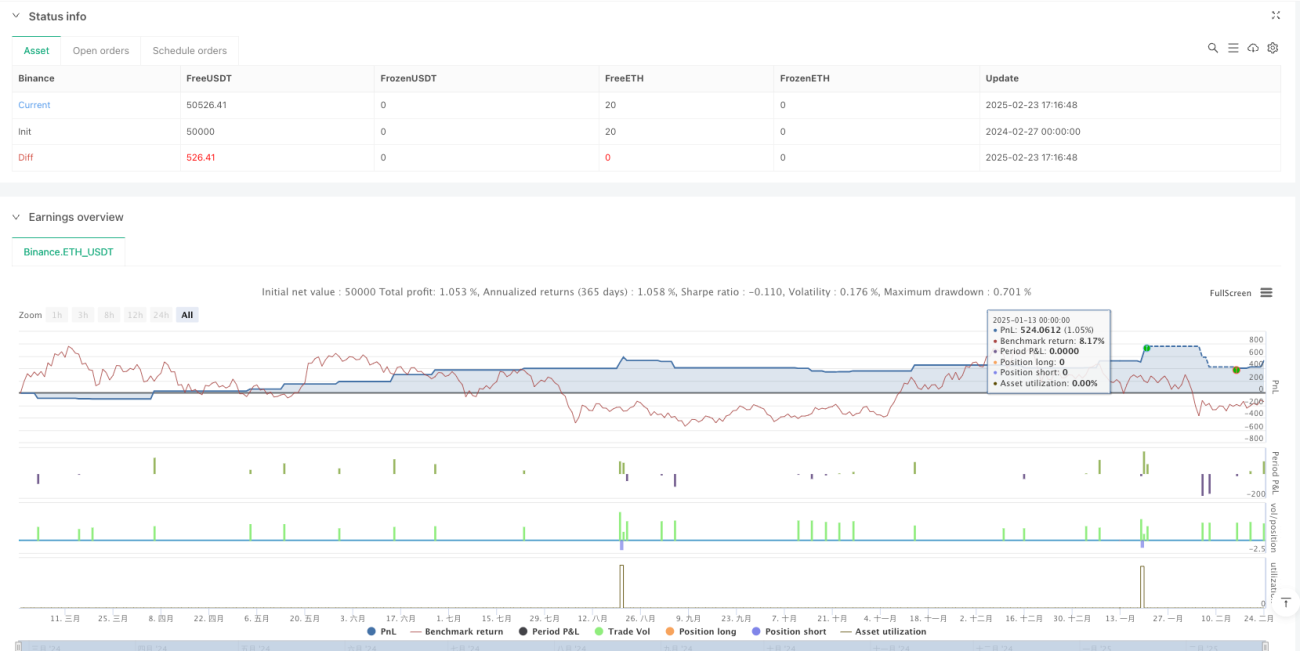The width and height of the screenshot is (1300, 651).
Task: Toggle the PnL series in chart legend
Action: tap(379, 631)
